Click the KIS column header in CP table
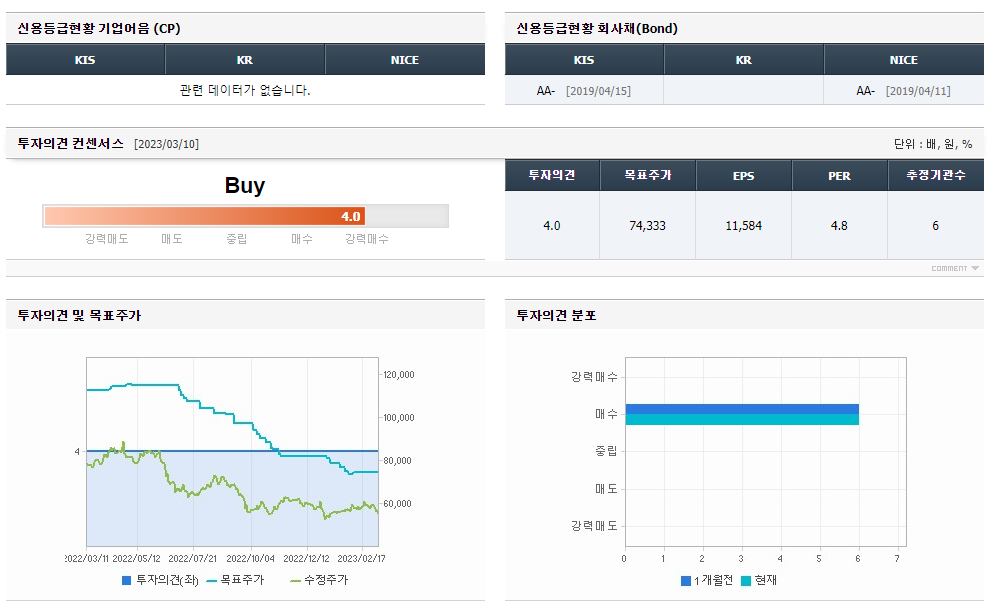The image size is (989, 612). pyautogui.click(x=85, y=60)
